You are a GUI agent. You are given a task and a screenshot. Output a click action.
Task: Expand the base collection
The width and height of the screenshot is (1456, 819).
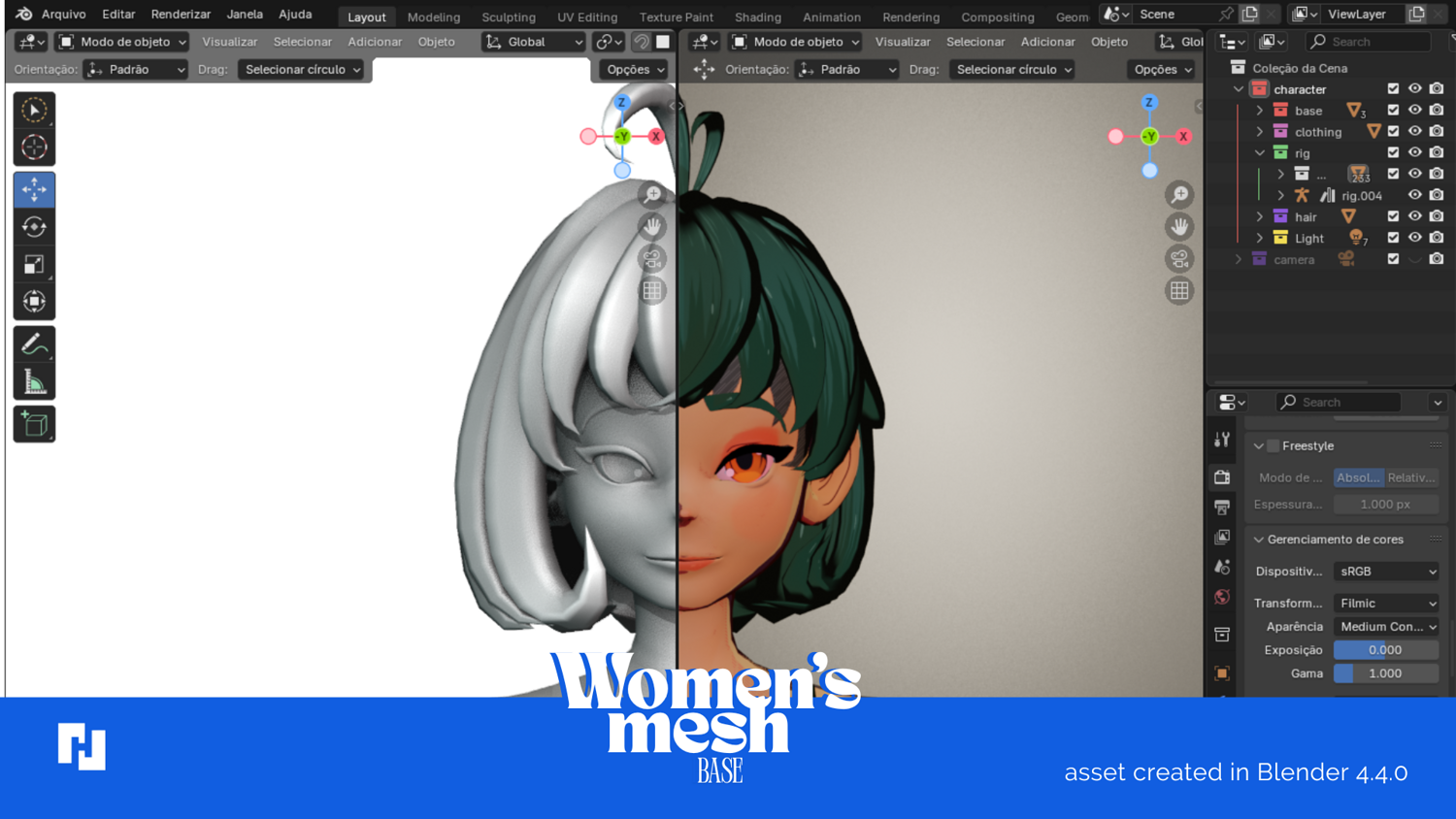pos(1260,111)
